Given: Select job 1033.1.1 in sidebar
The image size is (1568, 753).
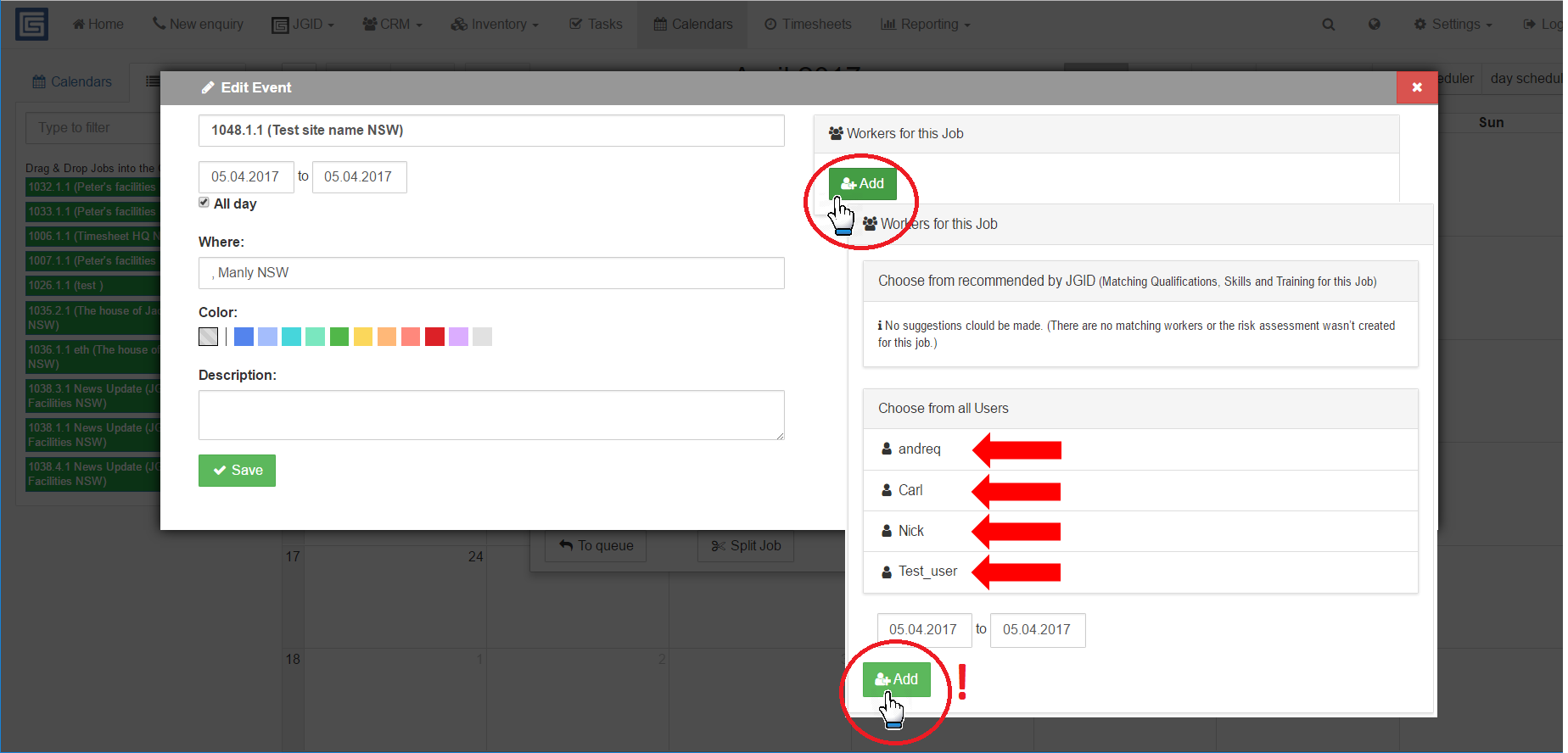Looking at the screenshot, I should pos(92,212).
